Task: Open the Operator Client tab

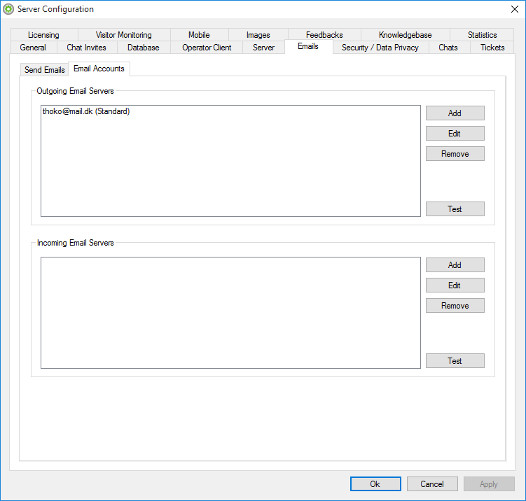Action: pyautogui.click(x=207, y=47)
